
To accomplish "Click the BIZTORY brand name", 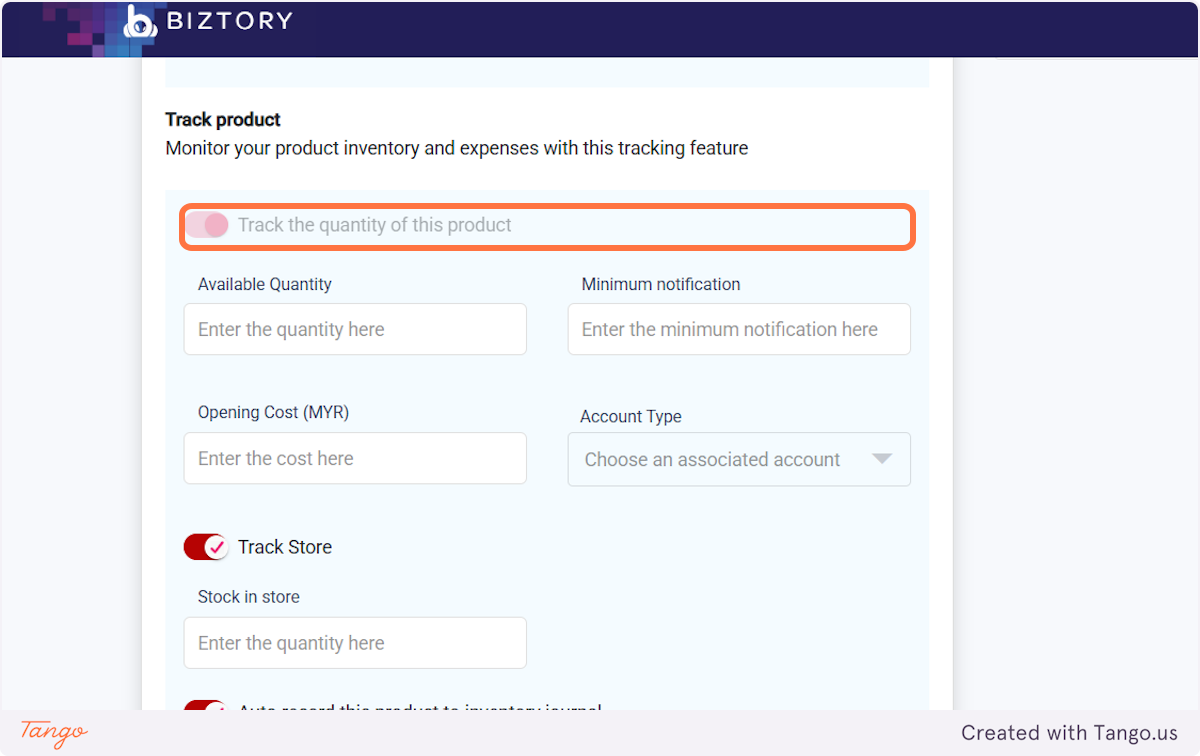I will [230, 21].
